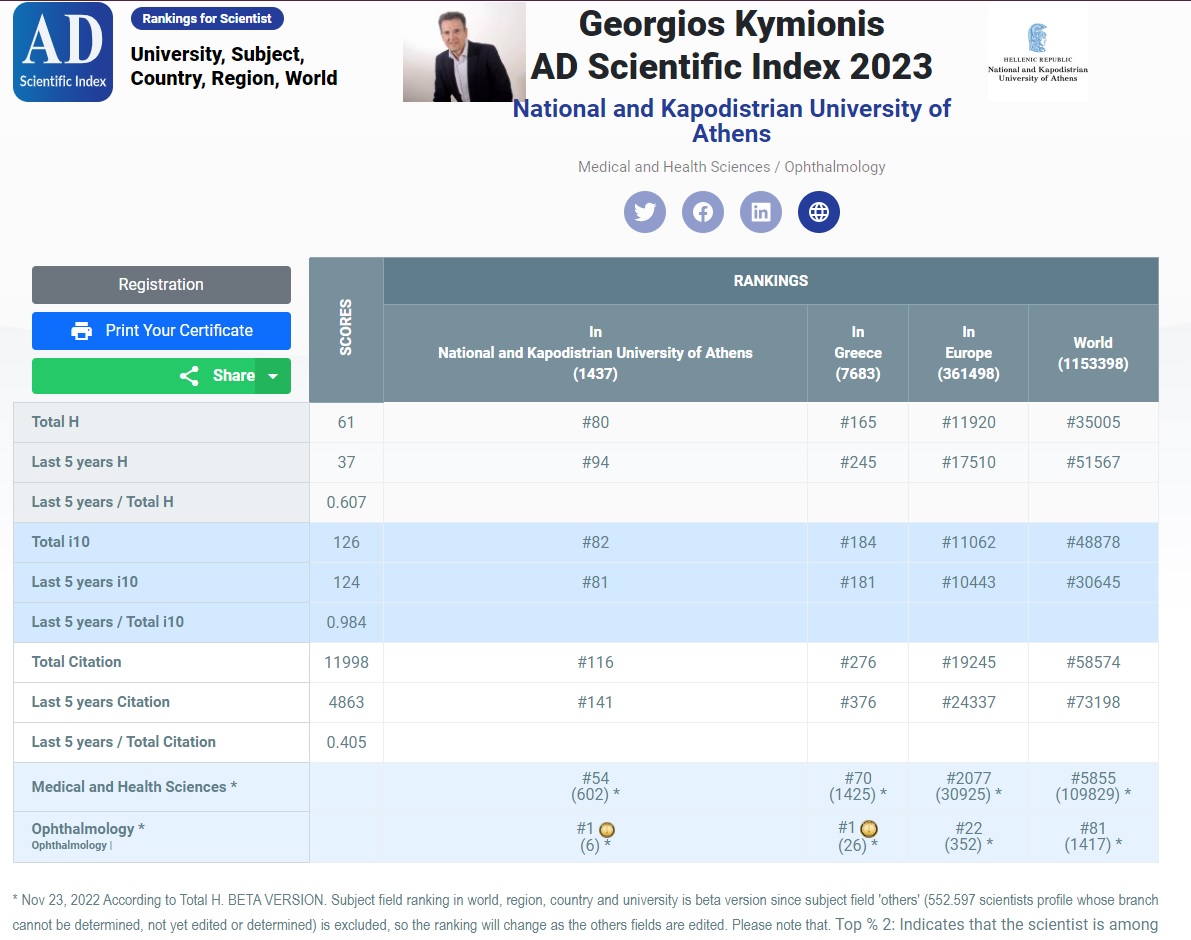Click the printer icon on certificate button

81,331
